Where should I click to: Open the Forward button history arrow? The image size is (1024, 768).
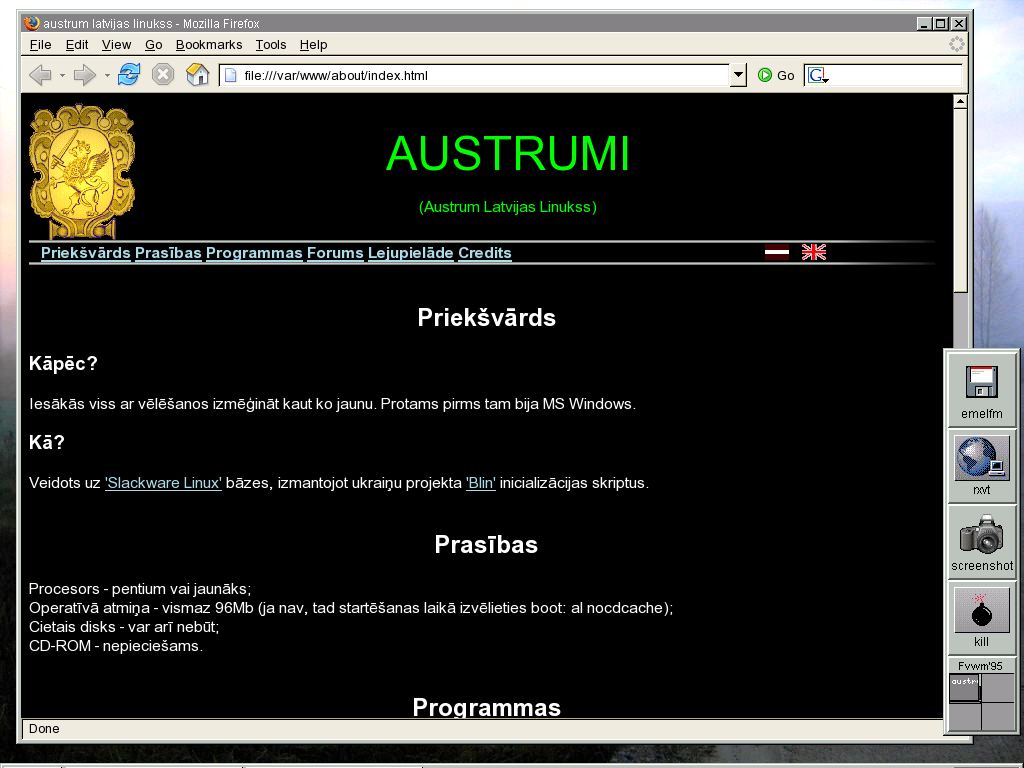(x=107, y=76)
